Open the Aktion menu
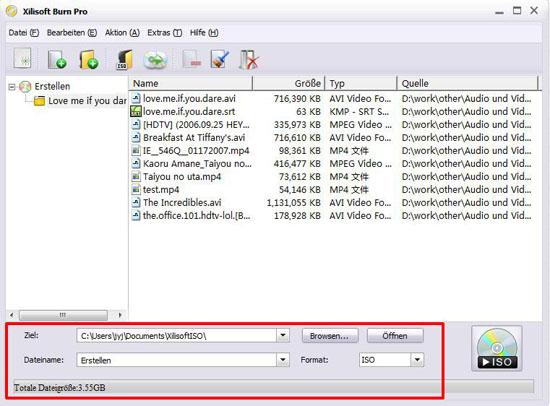Image resolution: width=550 pixels, height=406 pixels. point(122,33)
